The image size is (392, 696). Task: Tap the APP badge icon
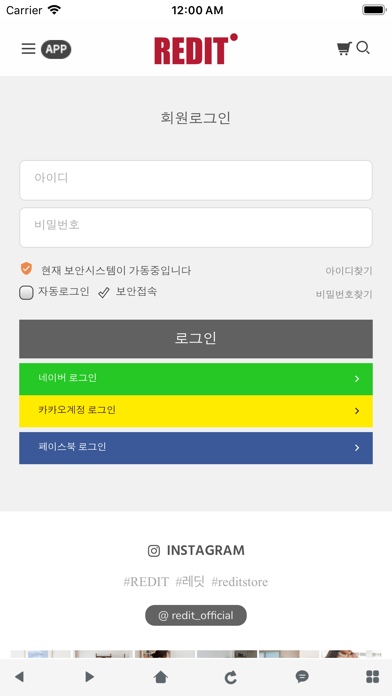pyautogui.click(x=56, y=49)
